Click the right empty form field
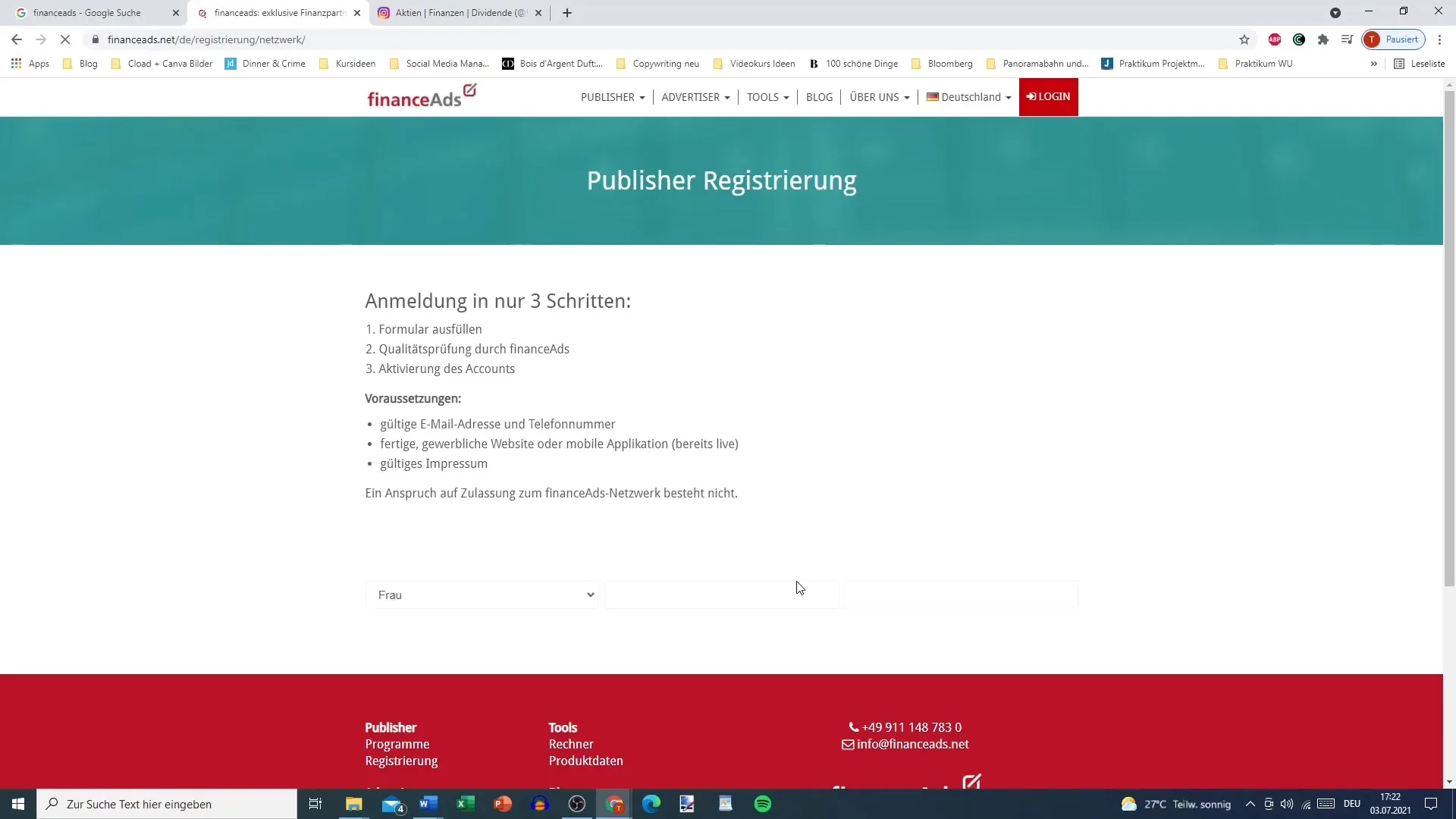Image resolution: width=1456 pixels, height=819 pixels. (x=962, y=595)
